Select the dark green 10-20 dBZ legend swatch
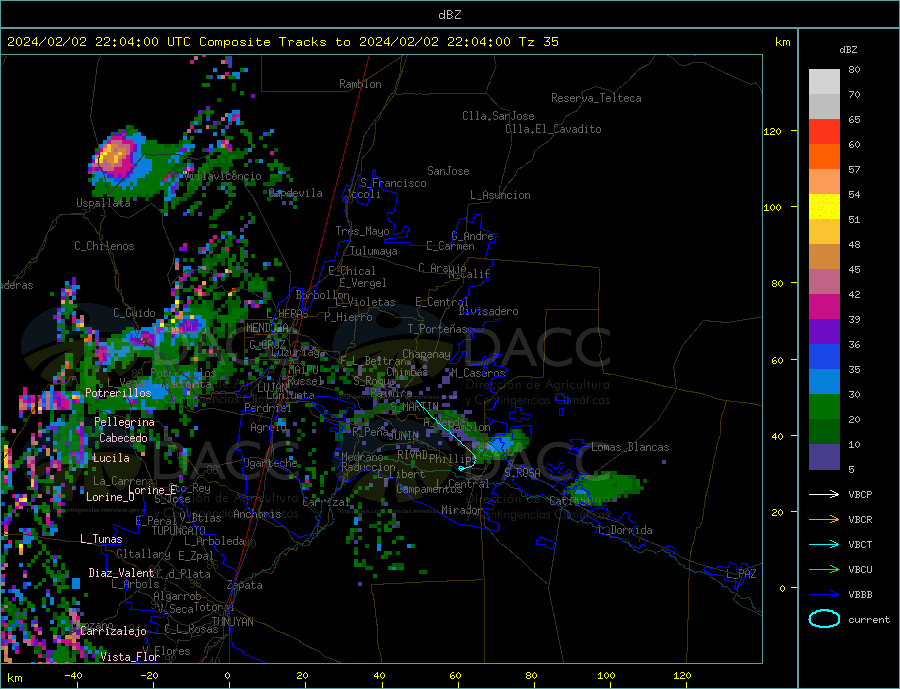The width and height of the screenshot is (900, 689). pyautogui.click(x=824, y=432)
